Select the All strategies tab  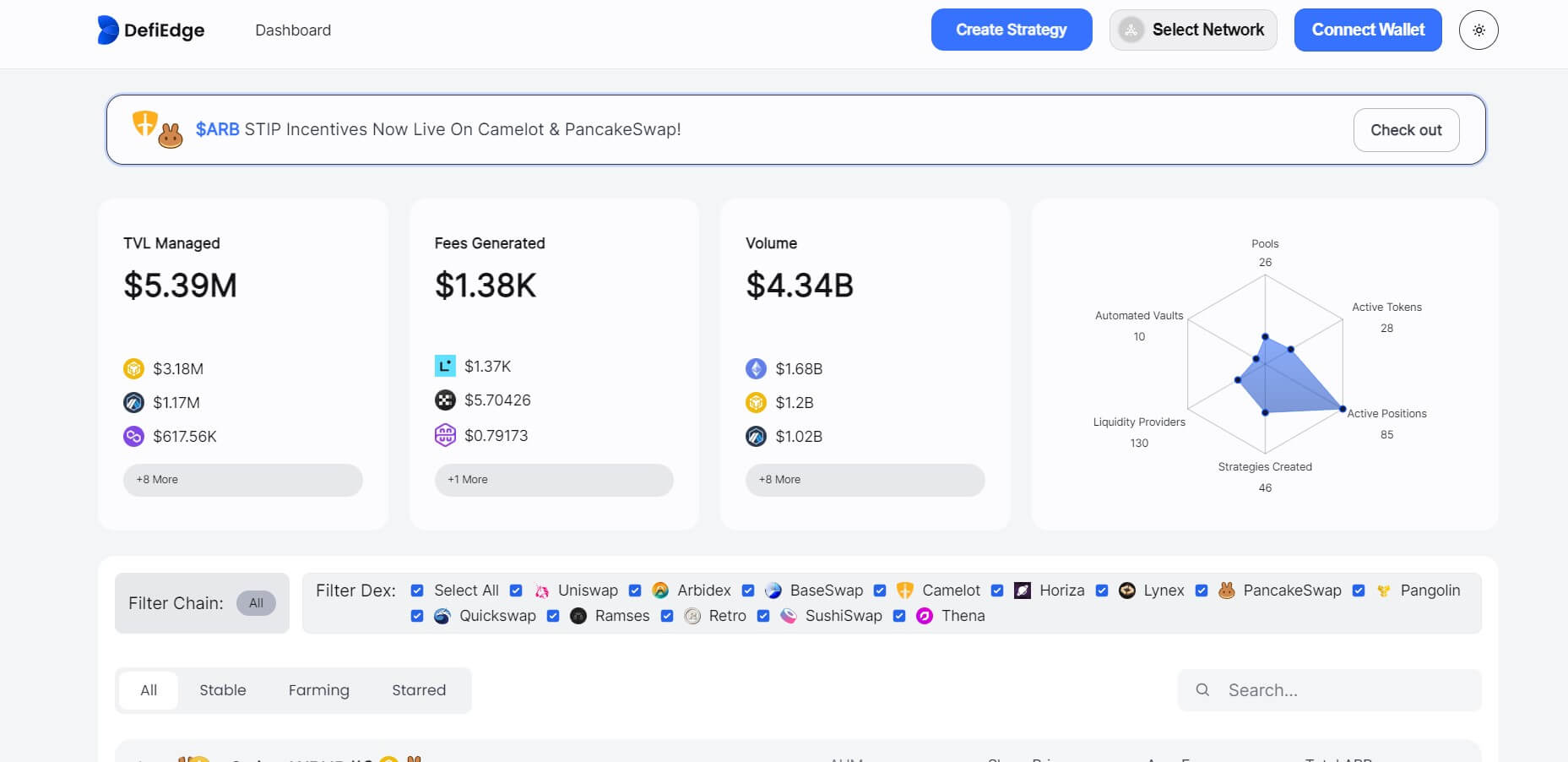coord(149,690)
